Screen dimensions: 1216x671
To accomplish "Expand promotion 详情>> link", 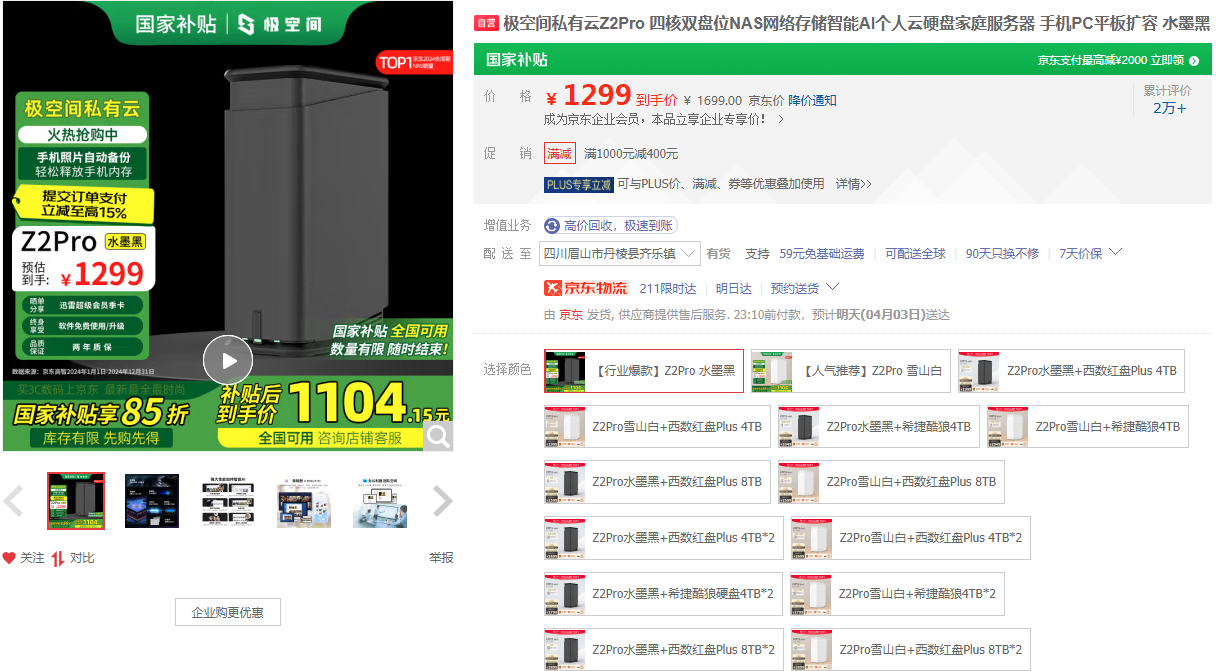I will pos(854,184).
